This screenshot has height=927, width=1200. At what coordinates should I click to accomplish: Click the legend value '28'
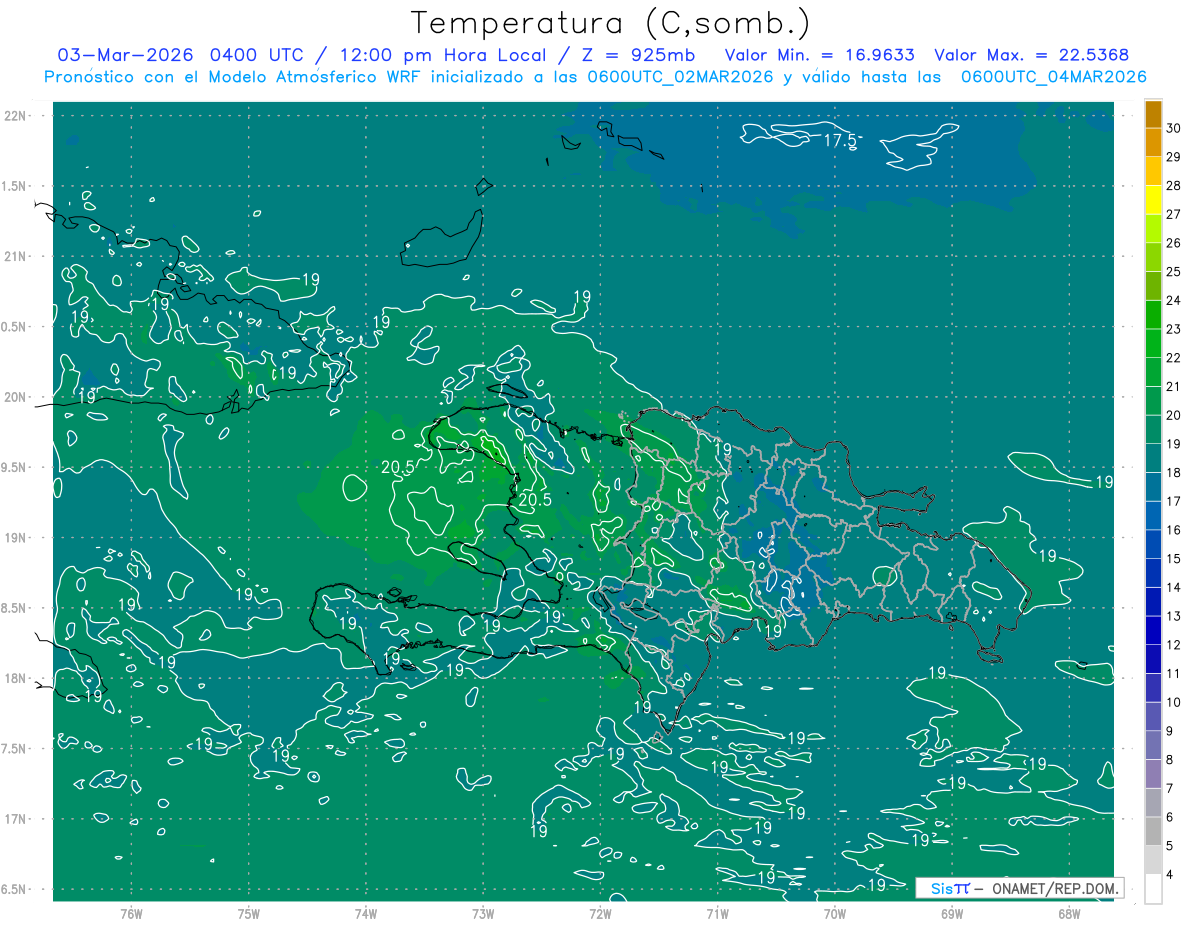pyautogui.click(x=1173, y=185)
